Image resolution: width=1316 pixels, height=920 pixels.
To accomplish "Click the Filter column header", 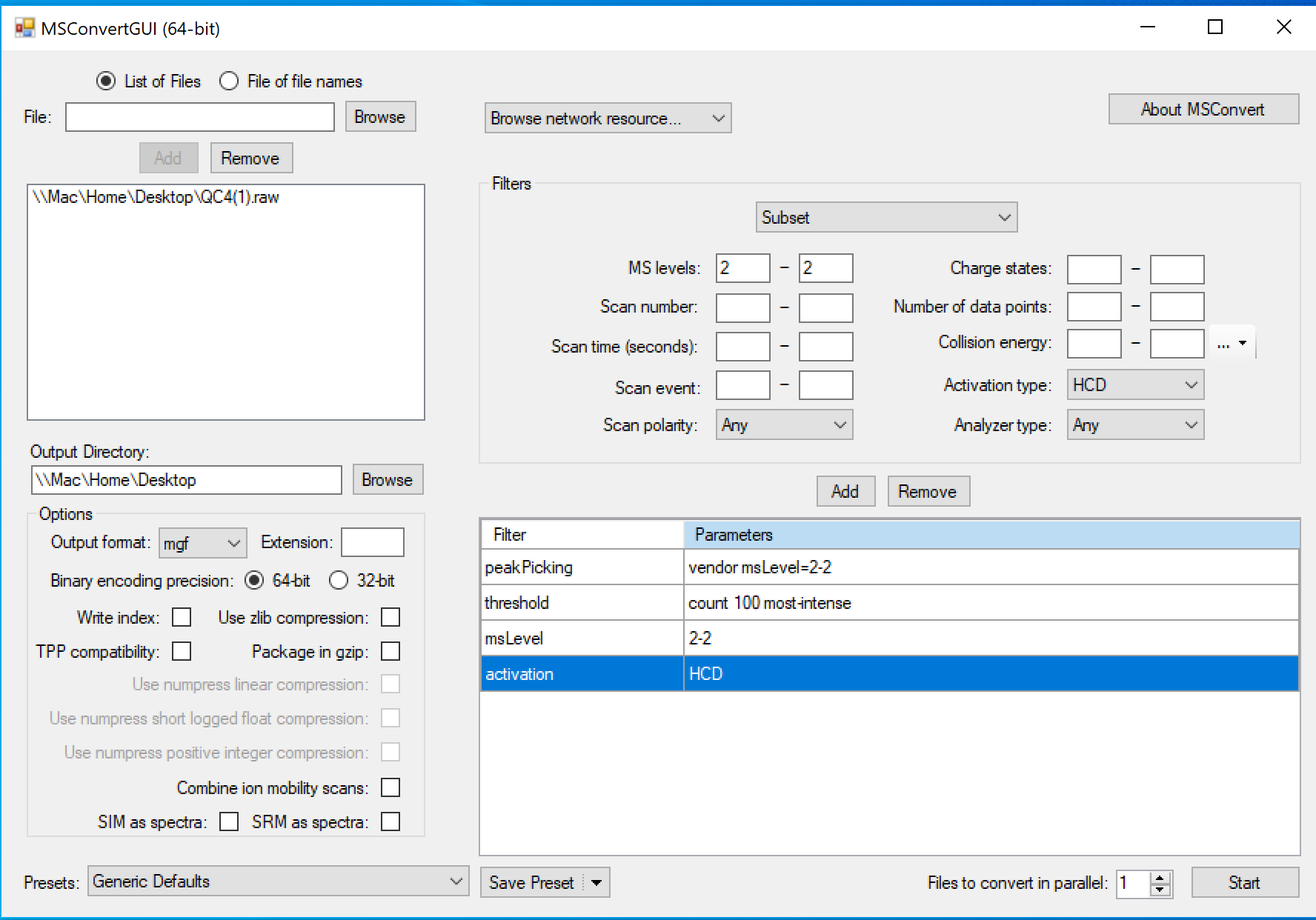I will 582,535.
